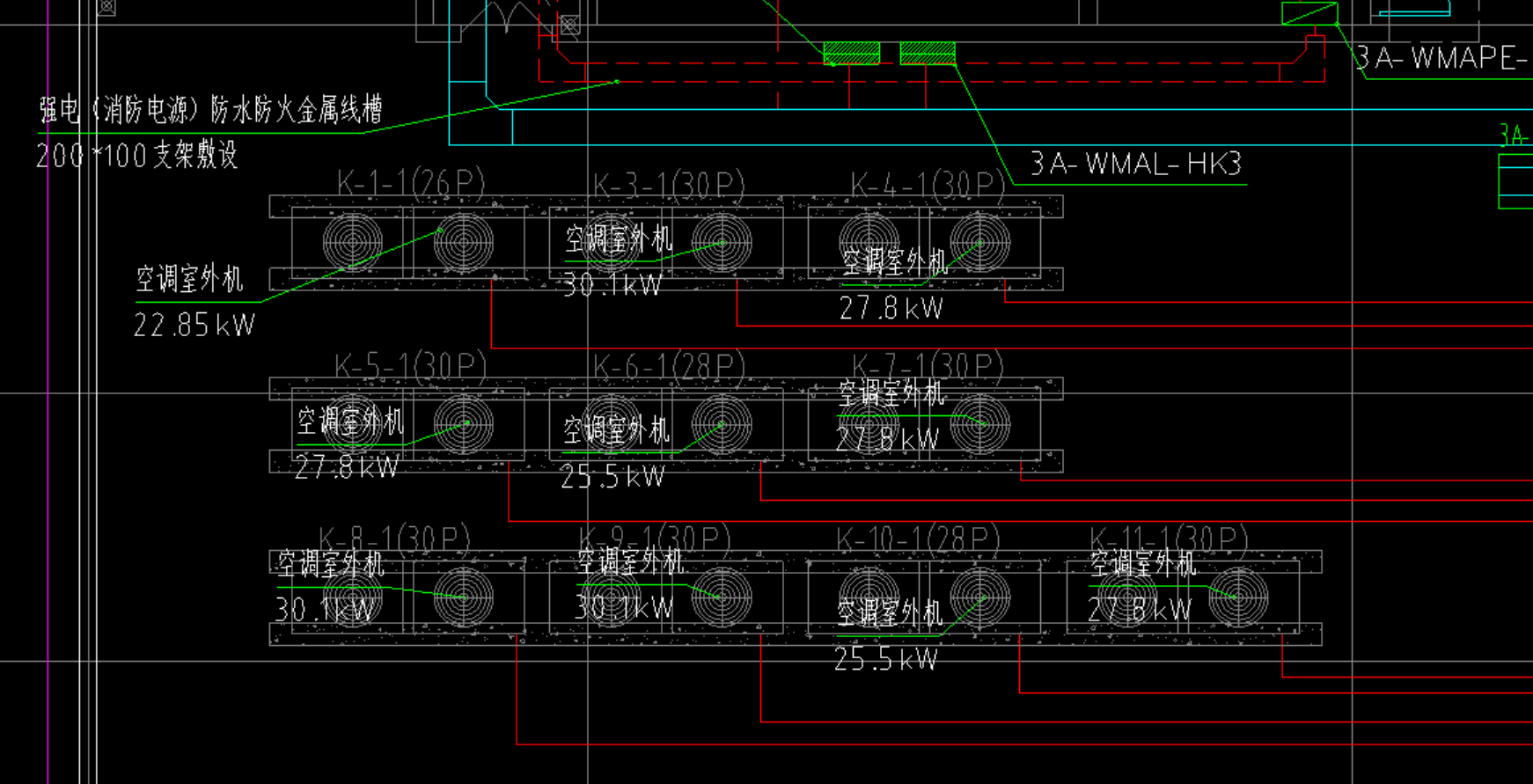Click the 30.1kW value inside unit K-9-1
1533x784 pixels.
coord(624,606)
